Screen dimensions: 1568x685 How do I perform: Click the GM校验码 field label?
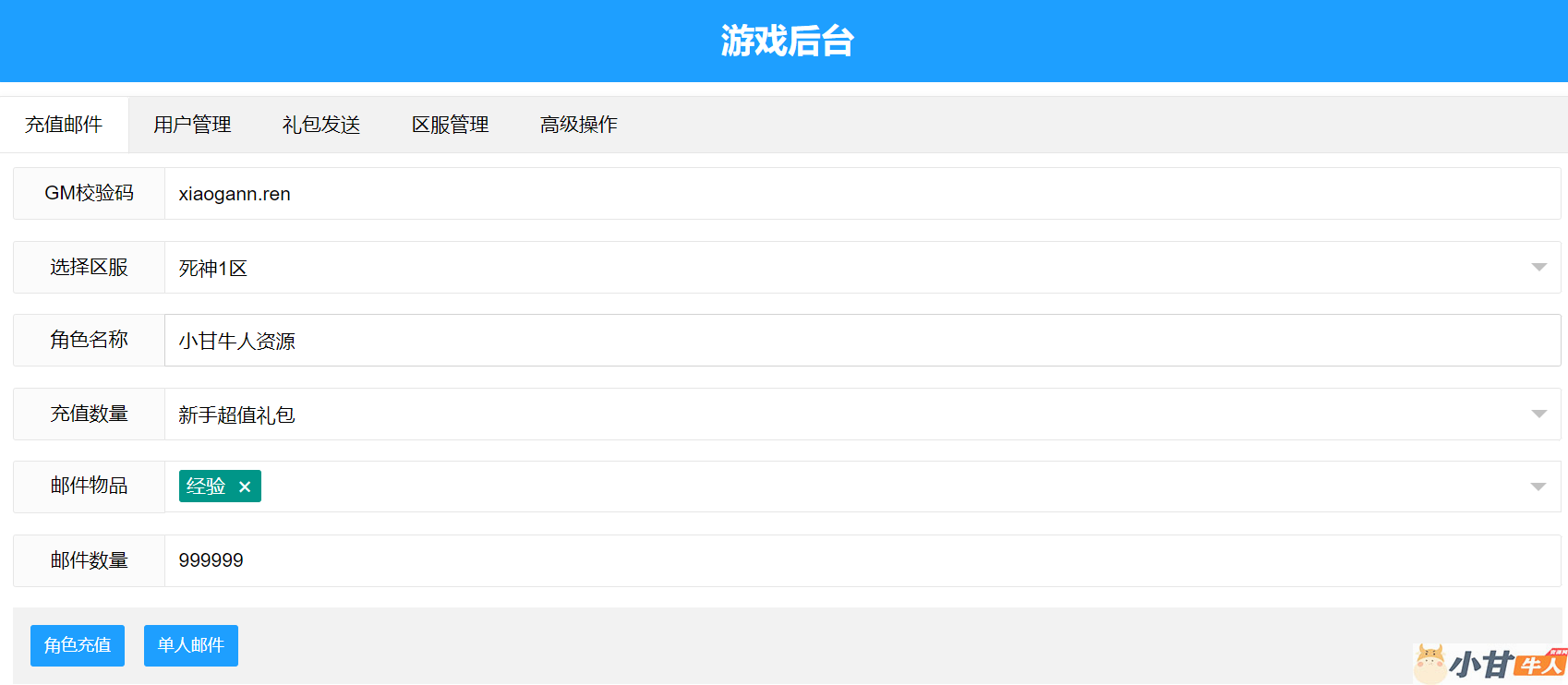(x=90, y=193)
